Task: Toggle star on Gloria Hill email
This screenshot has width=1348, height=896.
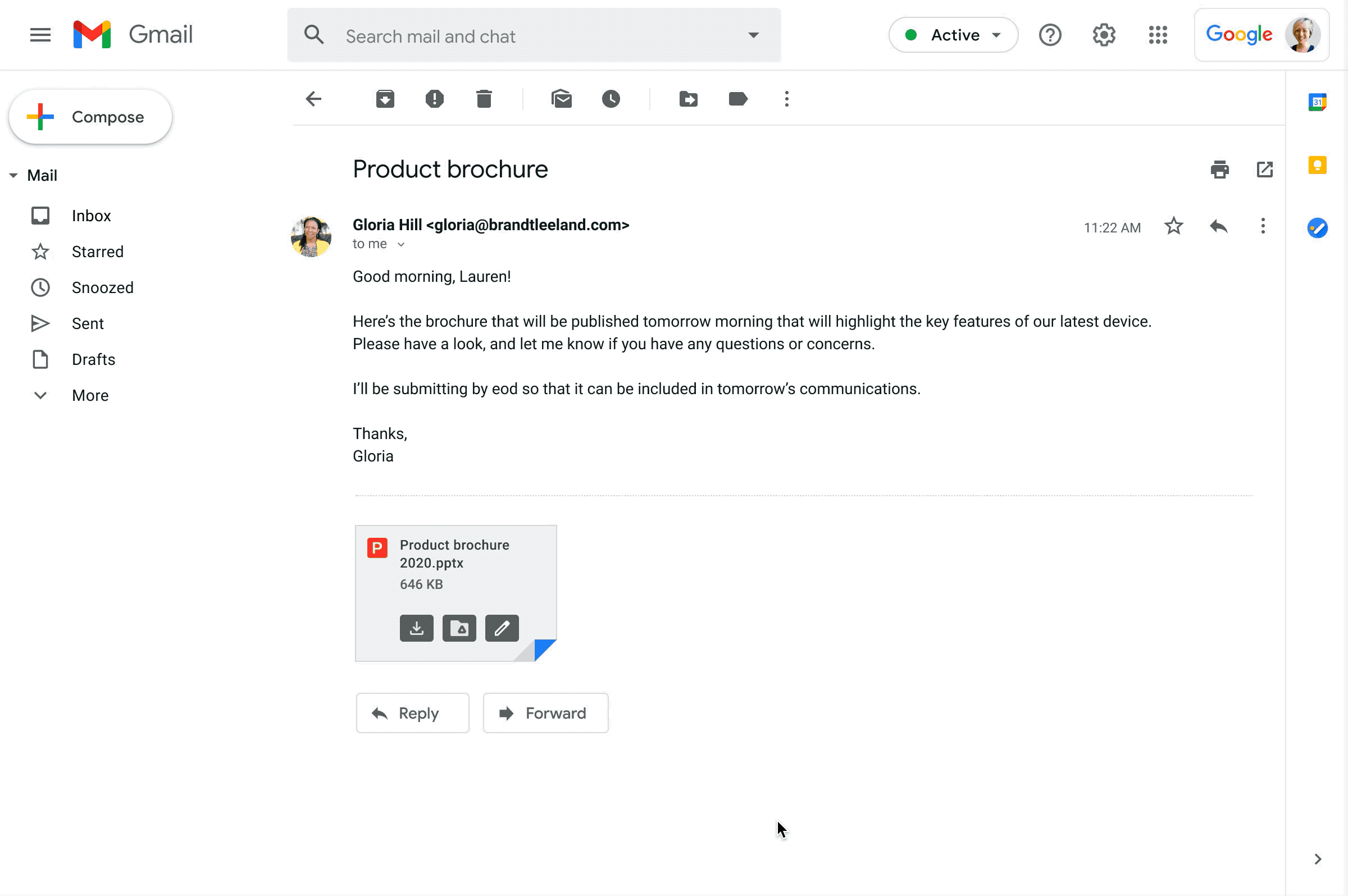Action: tap(1174, 226)
